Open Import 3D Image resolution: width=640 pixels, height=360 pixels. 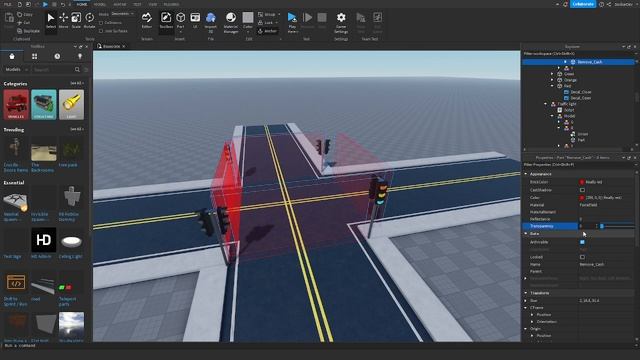pyautogui.click(x=211, y=22)
